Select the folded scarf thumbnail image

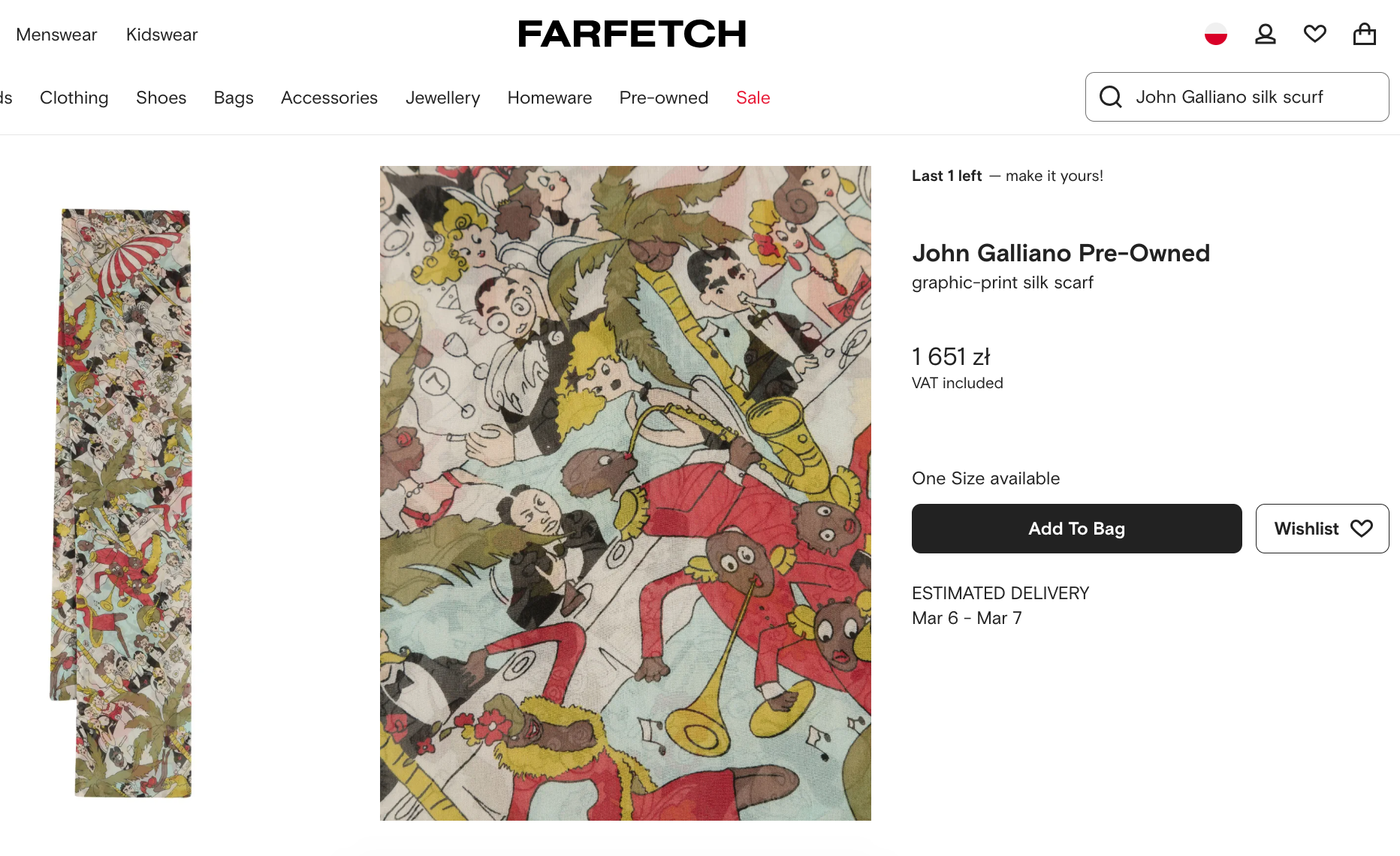[x=124, y=503]
